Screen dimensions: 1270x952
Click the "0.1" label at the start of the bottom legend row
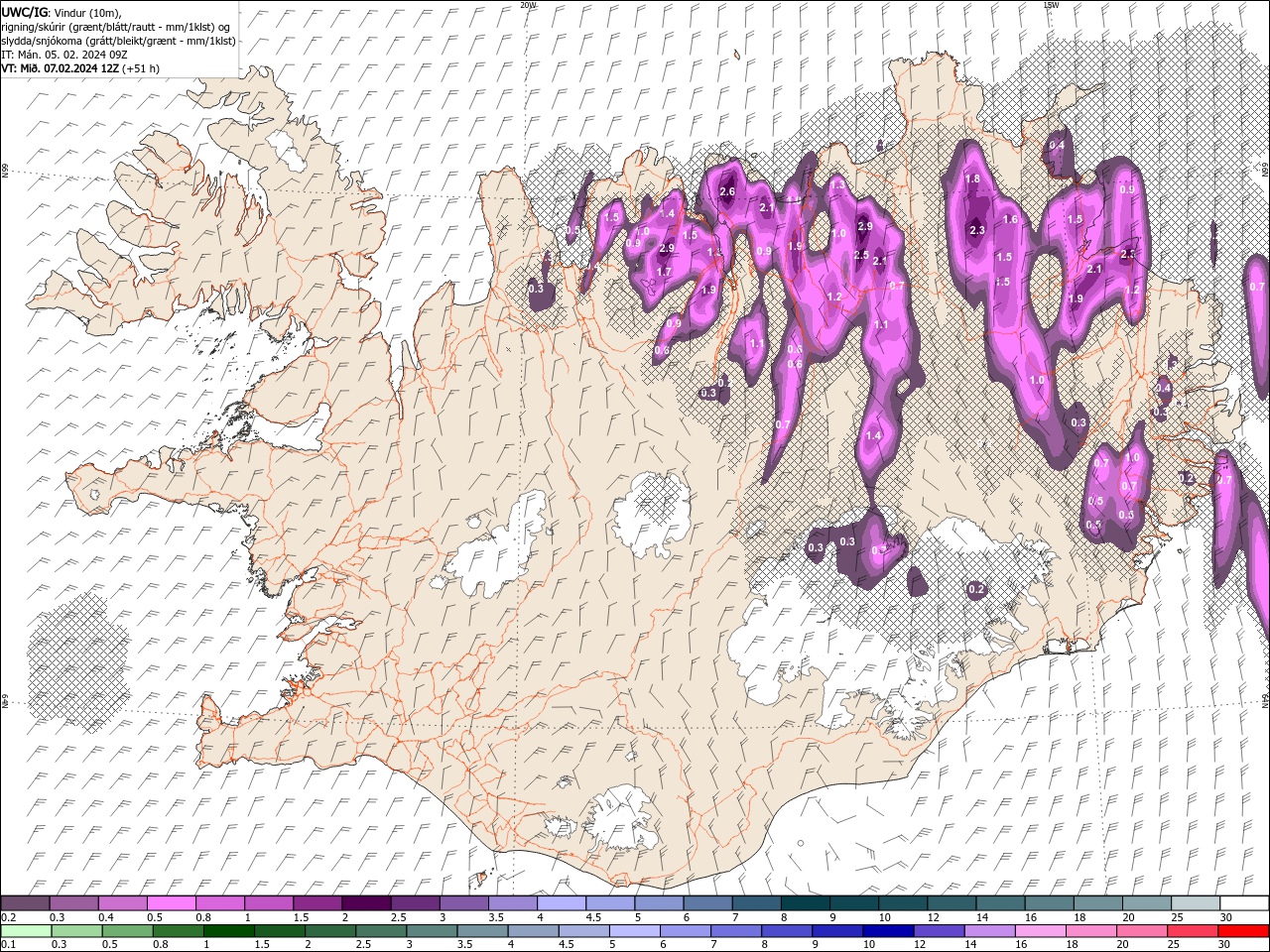[8, 945]
